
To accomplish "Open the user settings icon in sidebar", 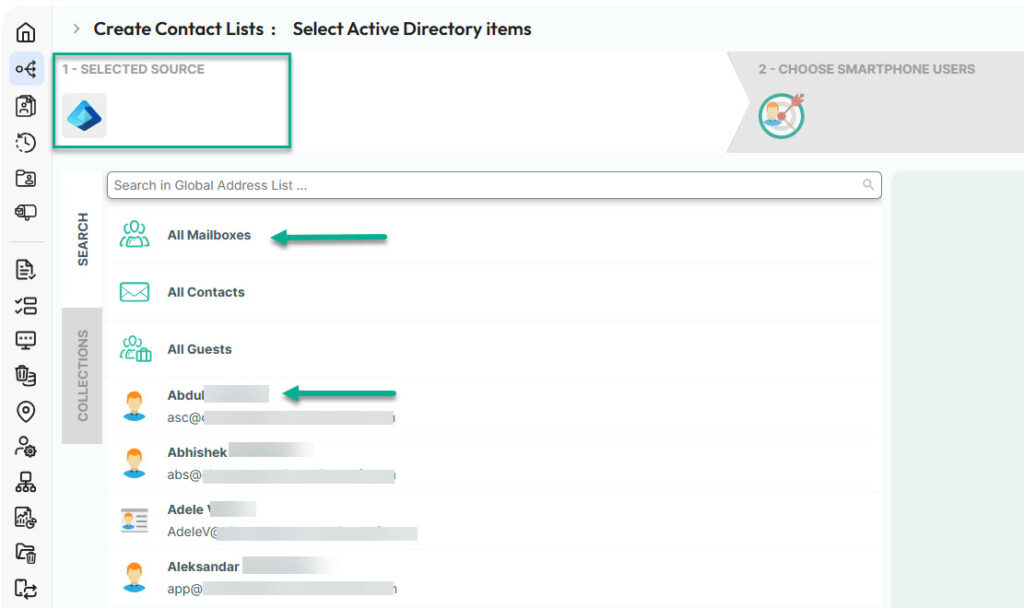I will pyautogui.click(x=25, y=448).
